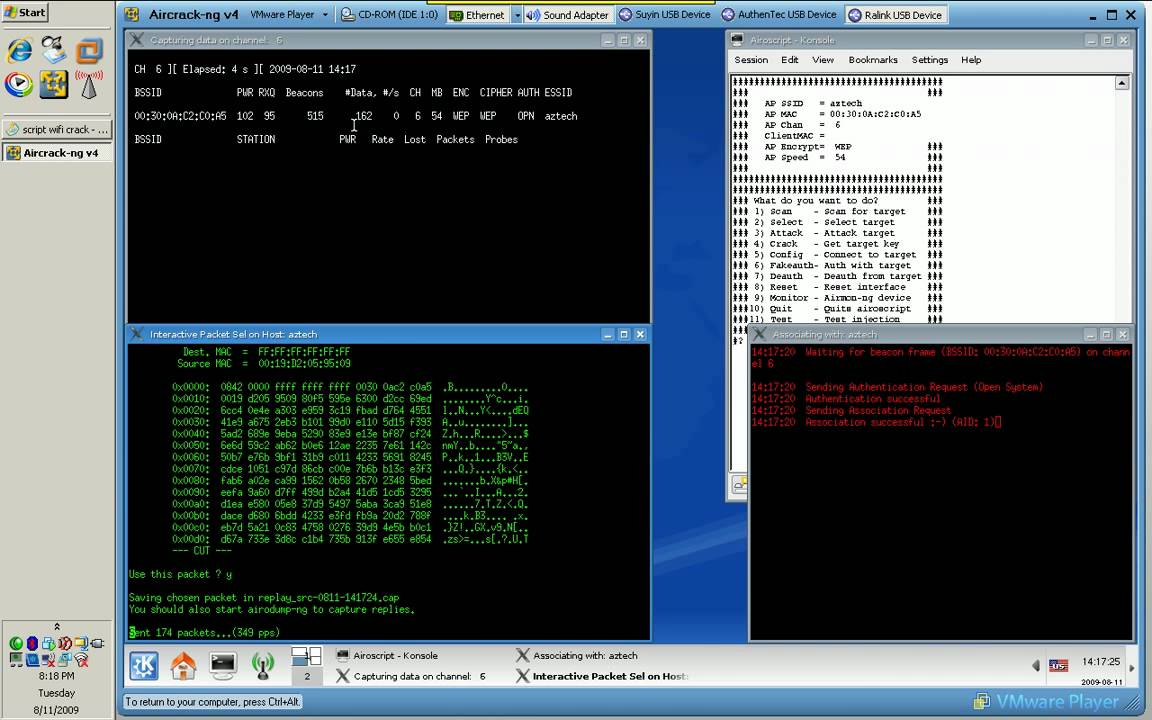Open Settings menu in Airoscript Konsole

tap(929, 60)
